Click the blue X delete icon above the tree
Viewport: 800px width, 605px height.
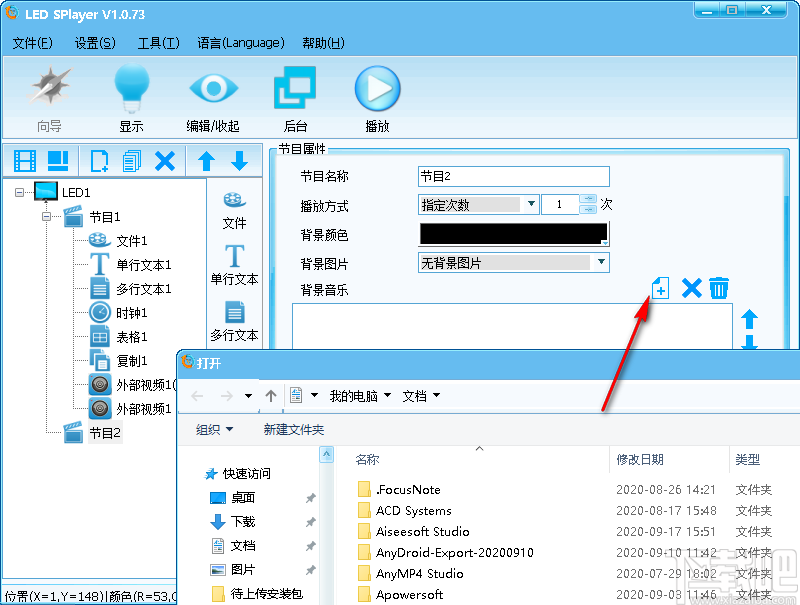click(165, 160)
